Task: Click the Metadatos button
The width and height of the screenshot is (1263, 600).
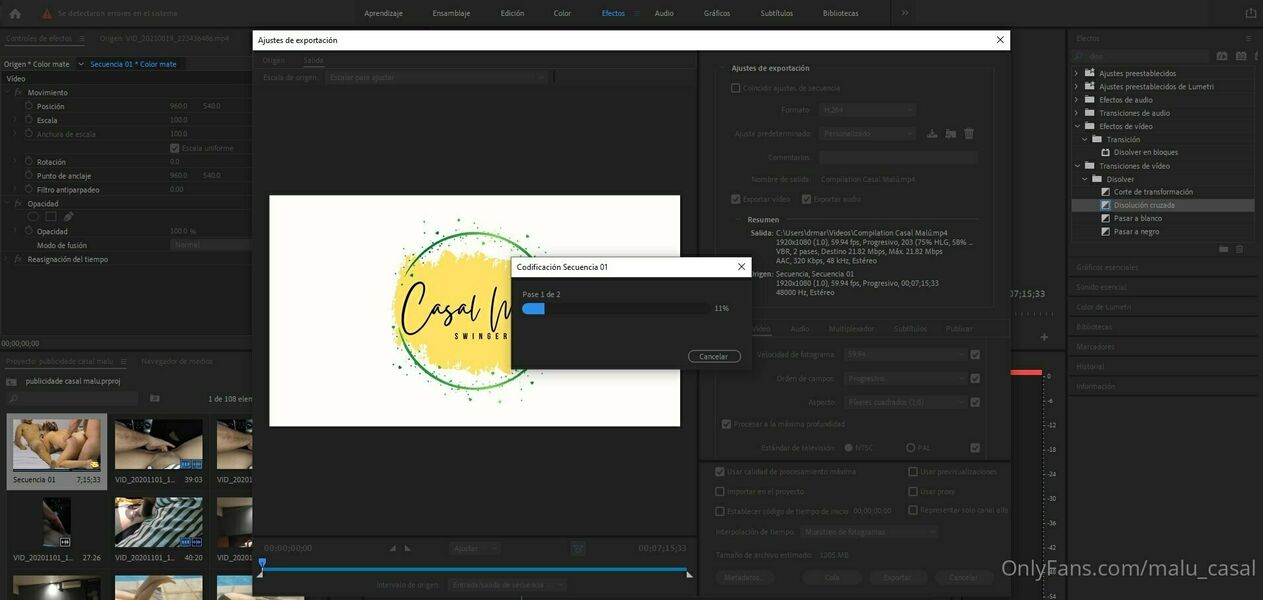Action: [x=744, y=577]
